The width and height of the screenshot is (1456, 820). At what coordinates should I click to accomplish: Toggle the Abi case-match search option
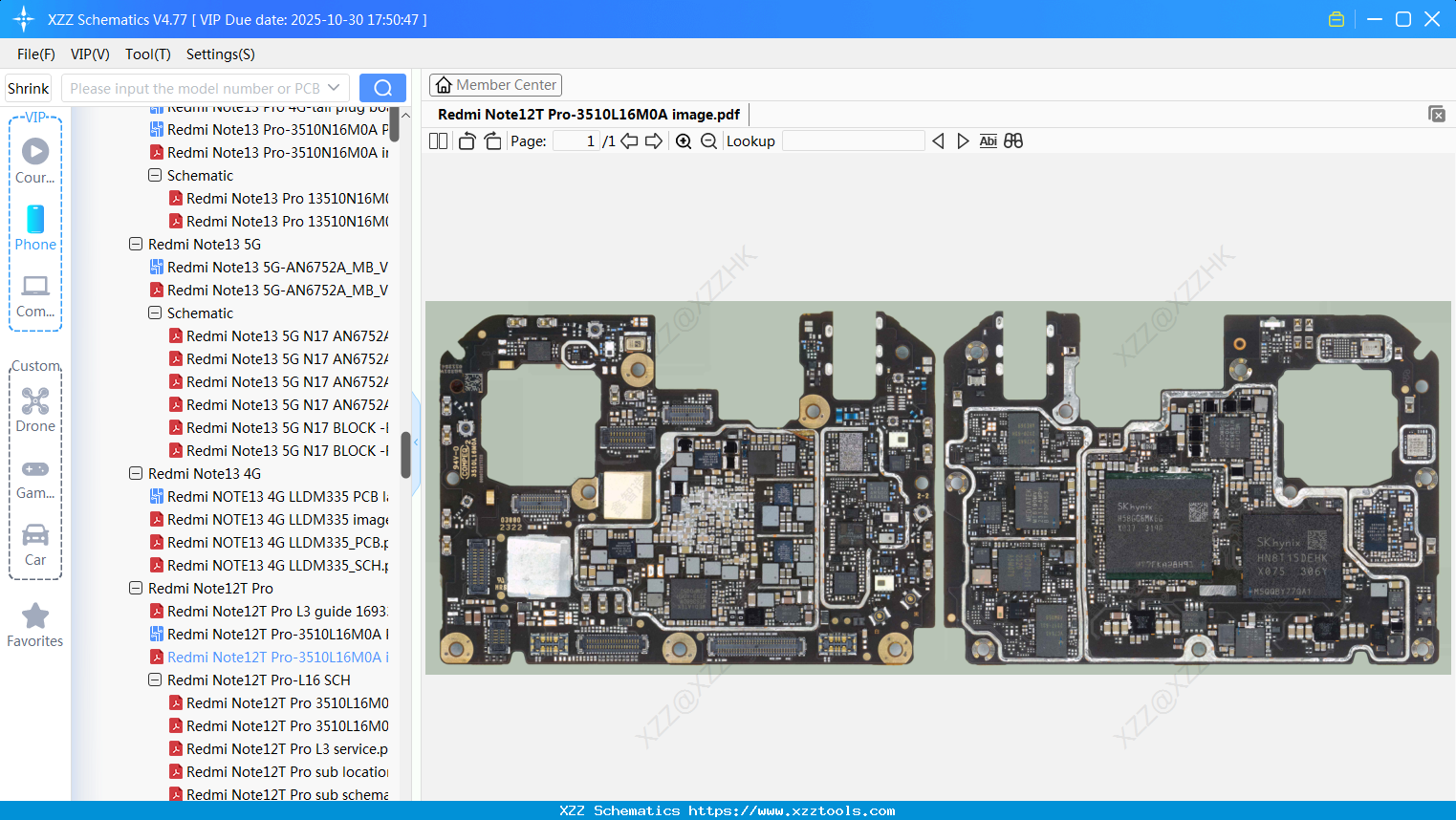988,140
